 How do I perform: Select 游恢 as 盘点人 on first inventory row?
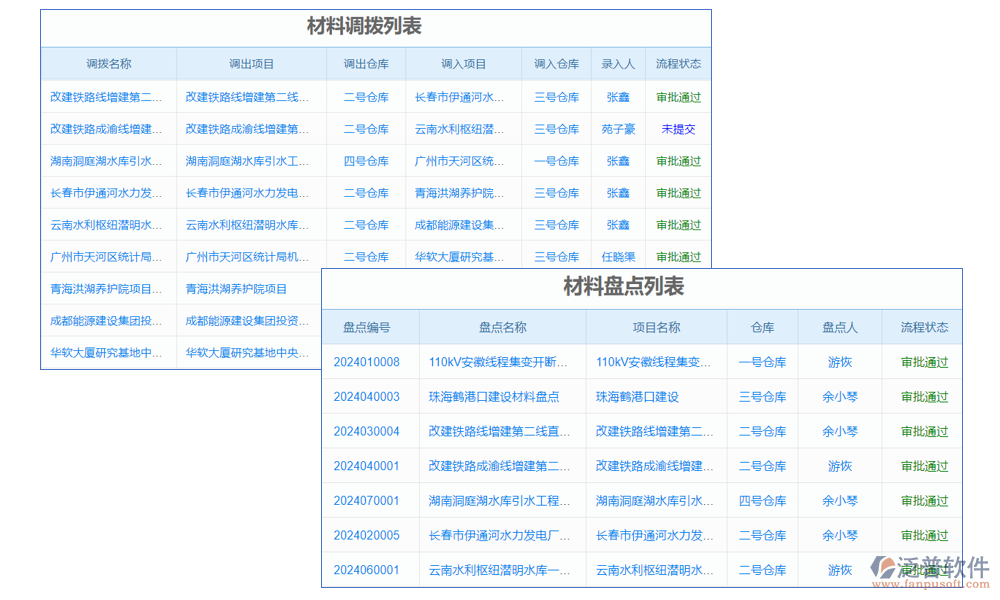(839, 362)
